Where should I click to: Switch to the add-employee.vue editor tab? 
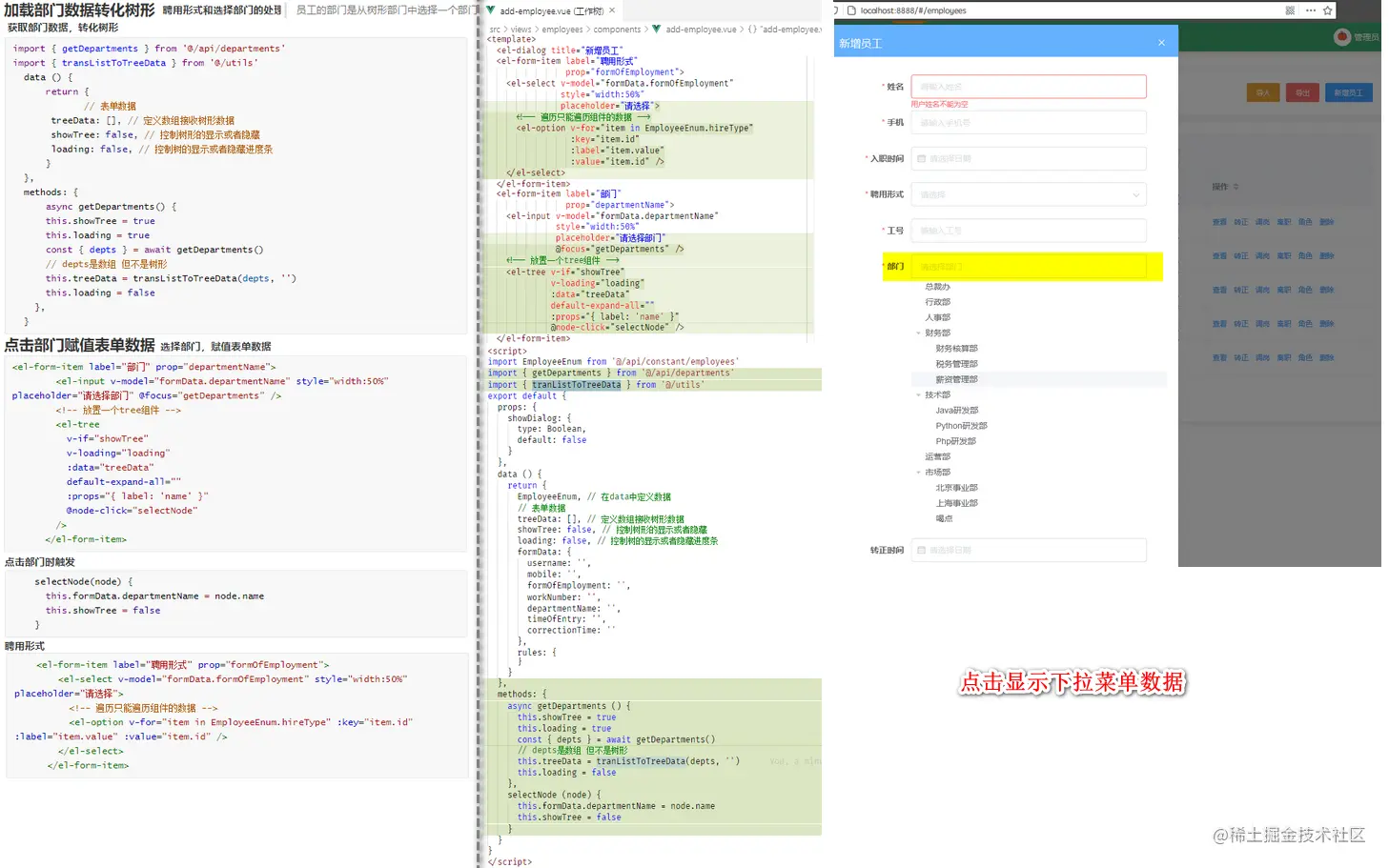tap(552, 10)
